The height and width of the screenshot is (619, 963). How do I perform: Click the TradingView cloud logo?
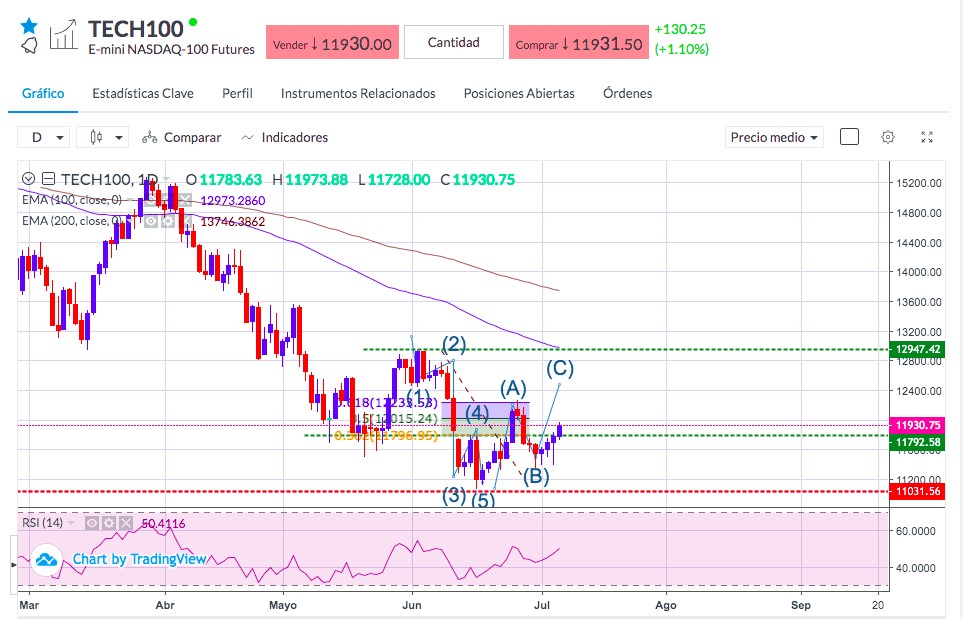tap(47, 559)
